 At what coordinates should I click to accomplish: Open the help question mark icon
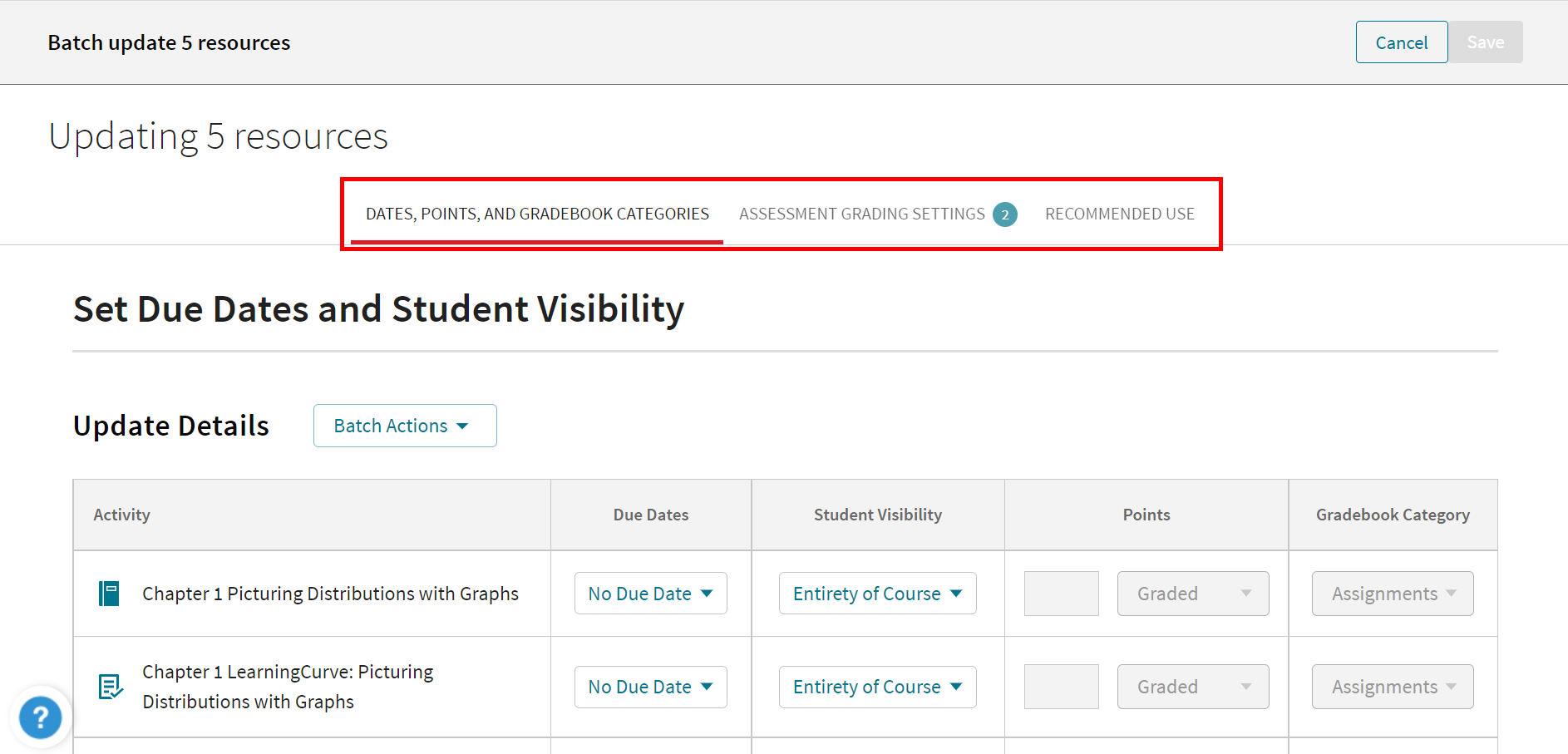click(x=40, y=717)
